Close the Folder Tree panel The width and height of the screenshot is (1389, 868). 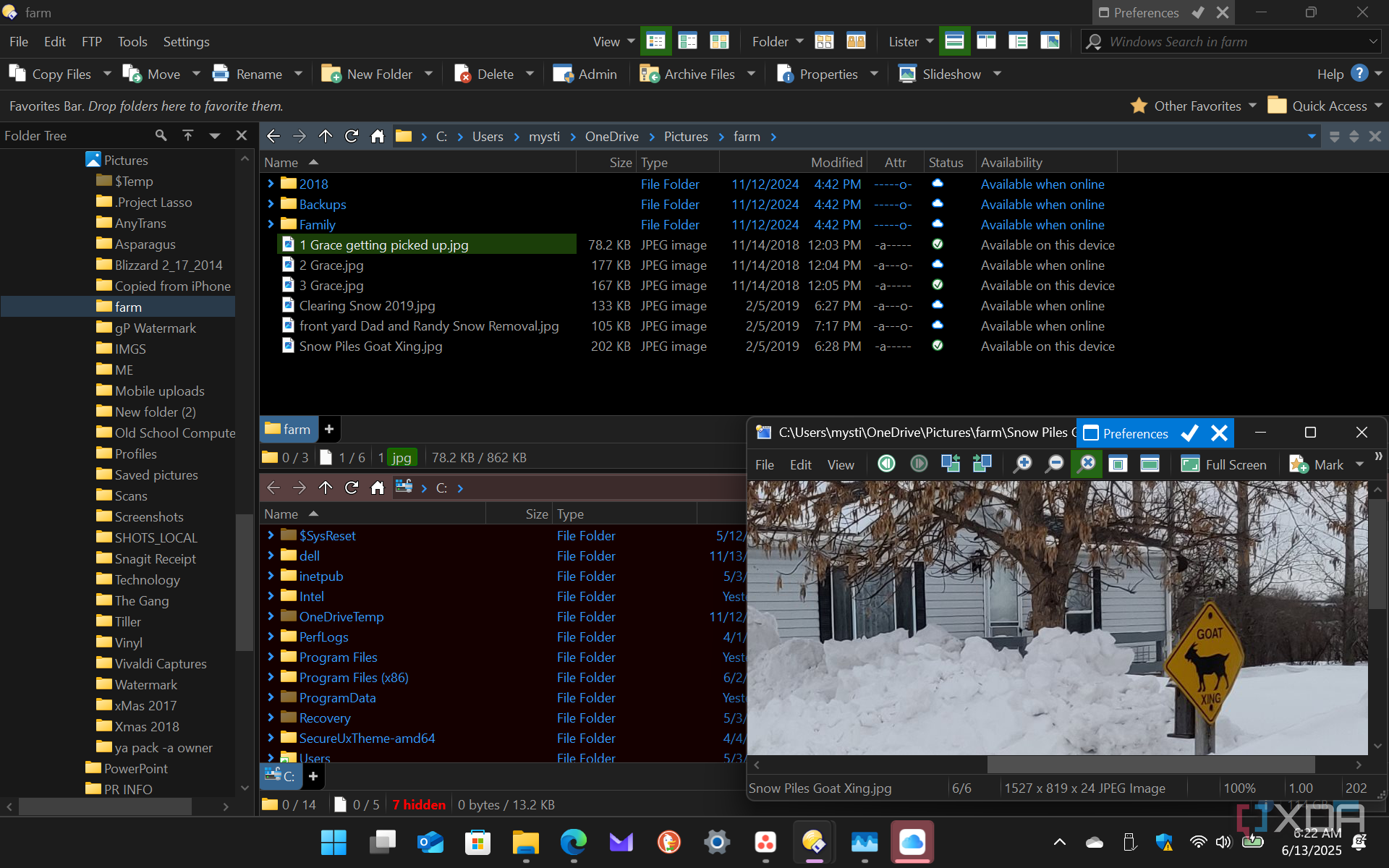(242, 135)
